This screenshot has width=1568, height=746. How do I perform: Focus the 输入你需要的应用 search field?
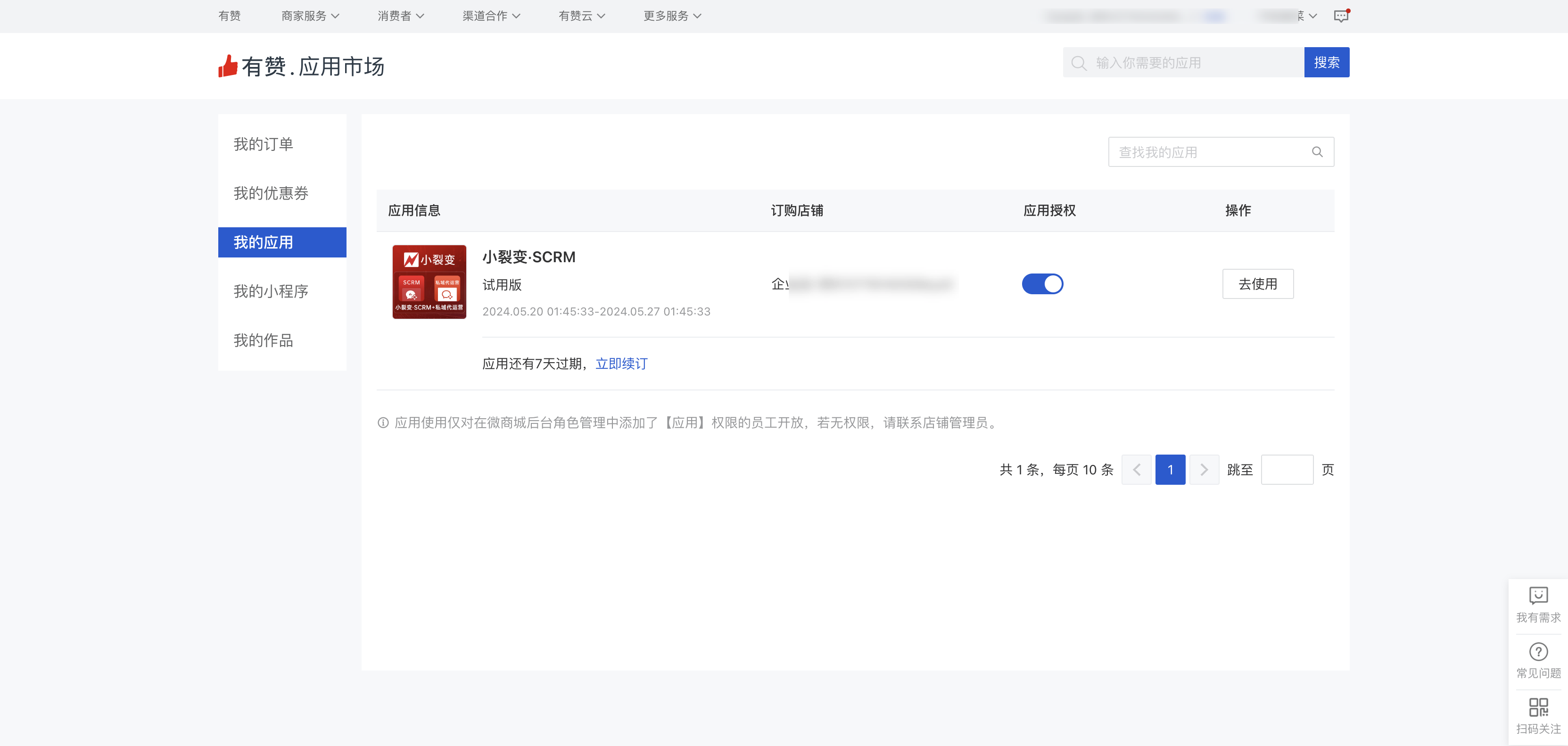pyautogui.click(x=1183, y=62)
